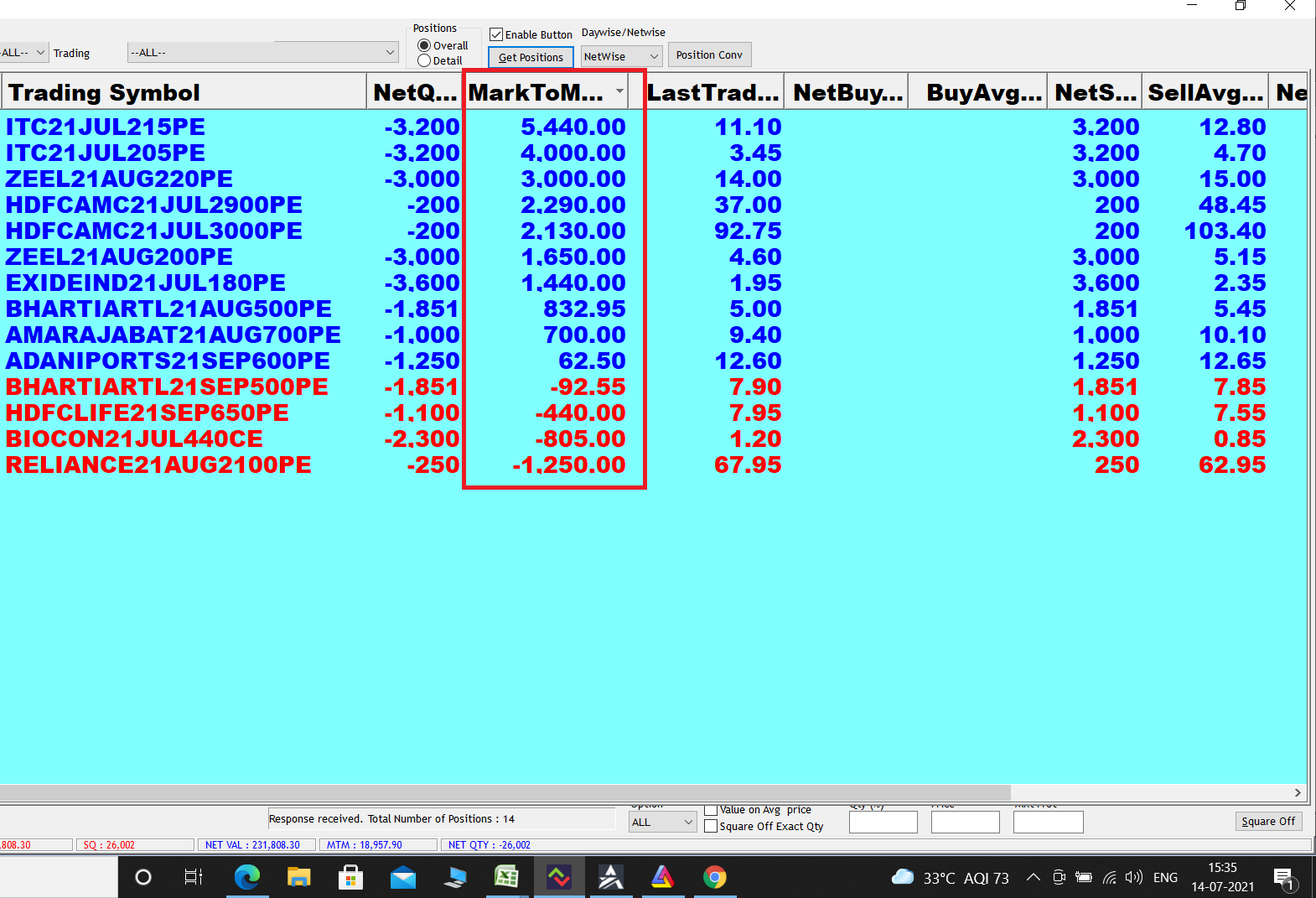The image size is (1316, 898).
Task: Open ENG language input indicator
Action: point(1165,878)
